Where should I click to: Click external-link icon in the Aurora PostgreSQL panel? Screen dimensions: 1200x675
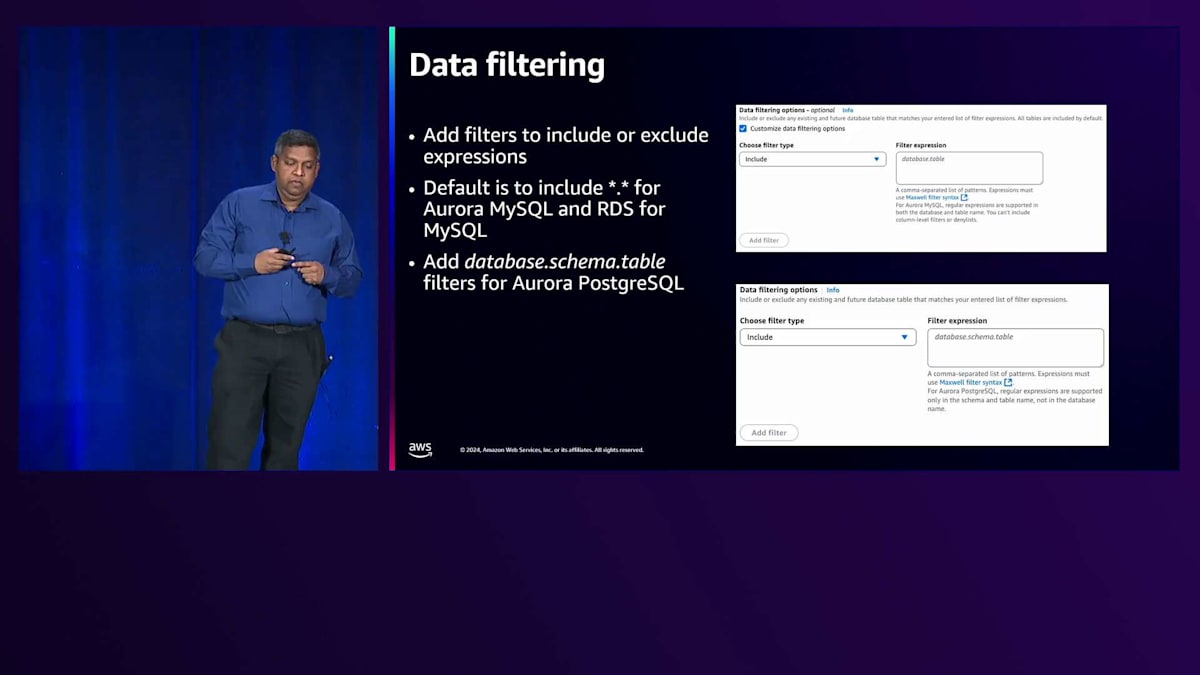[x=1008, y=382]
